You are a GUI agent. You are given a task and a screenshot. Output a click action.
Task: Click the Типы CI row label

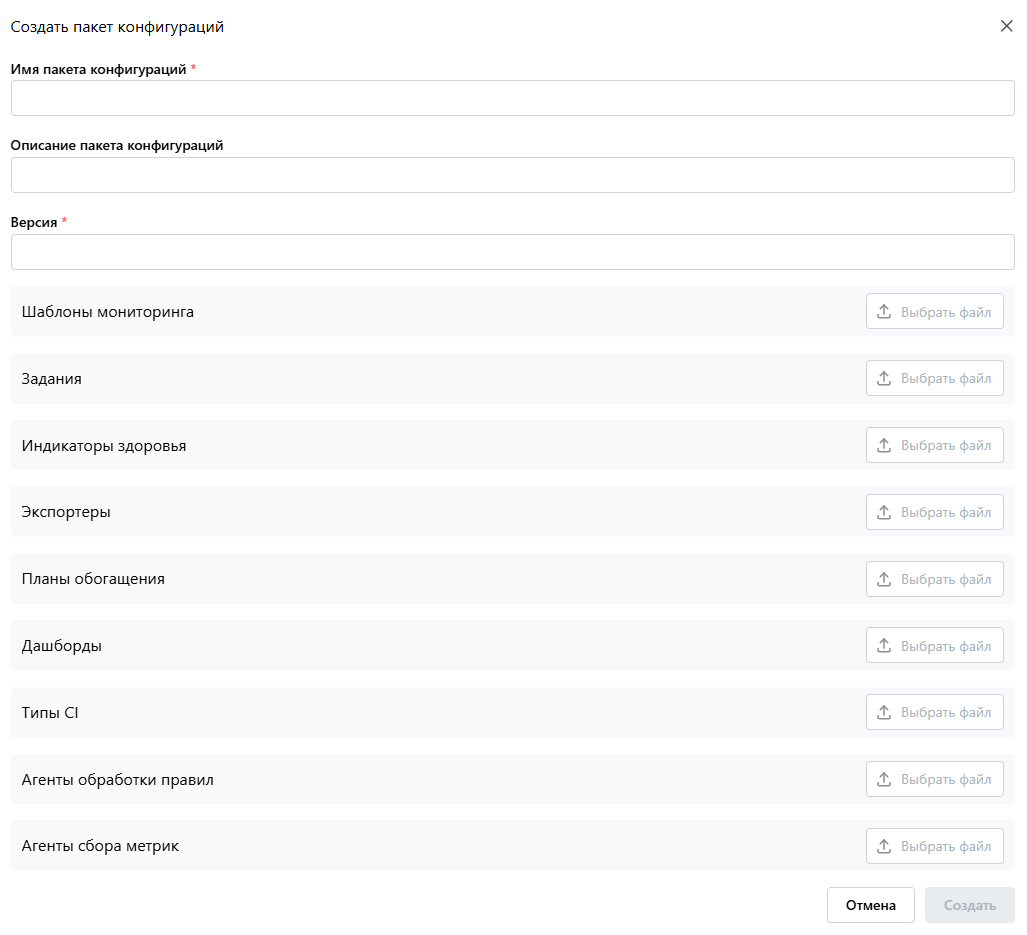point(50,713)
